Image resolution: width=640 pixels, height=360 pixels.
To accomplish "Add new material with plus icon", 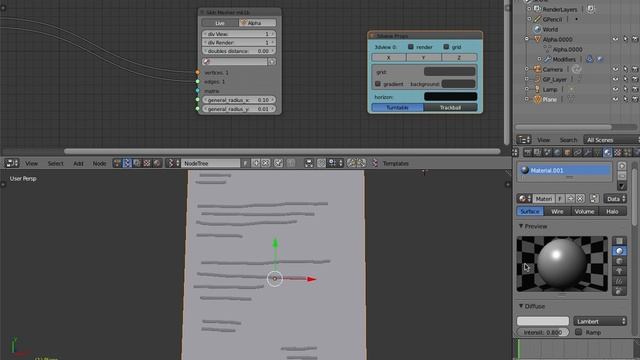I will click(x=570, y=199).
